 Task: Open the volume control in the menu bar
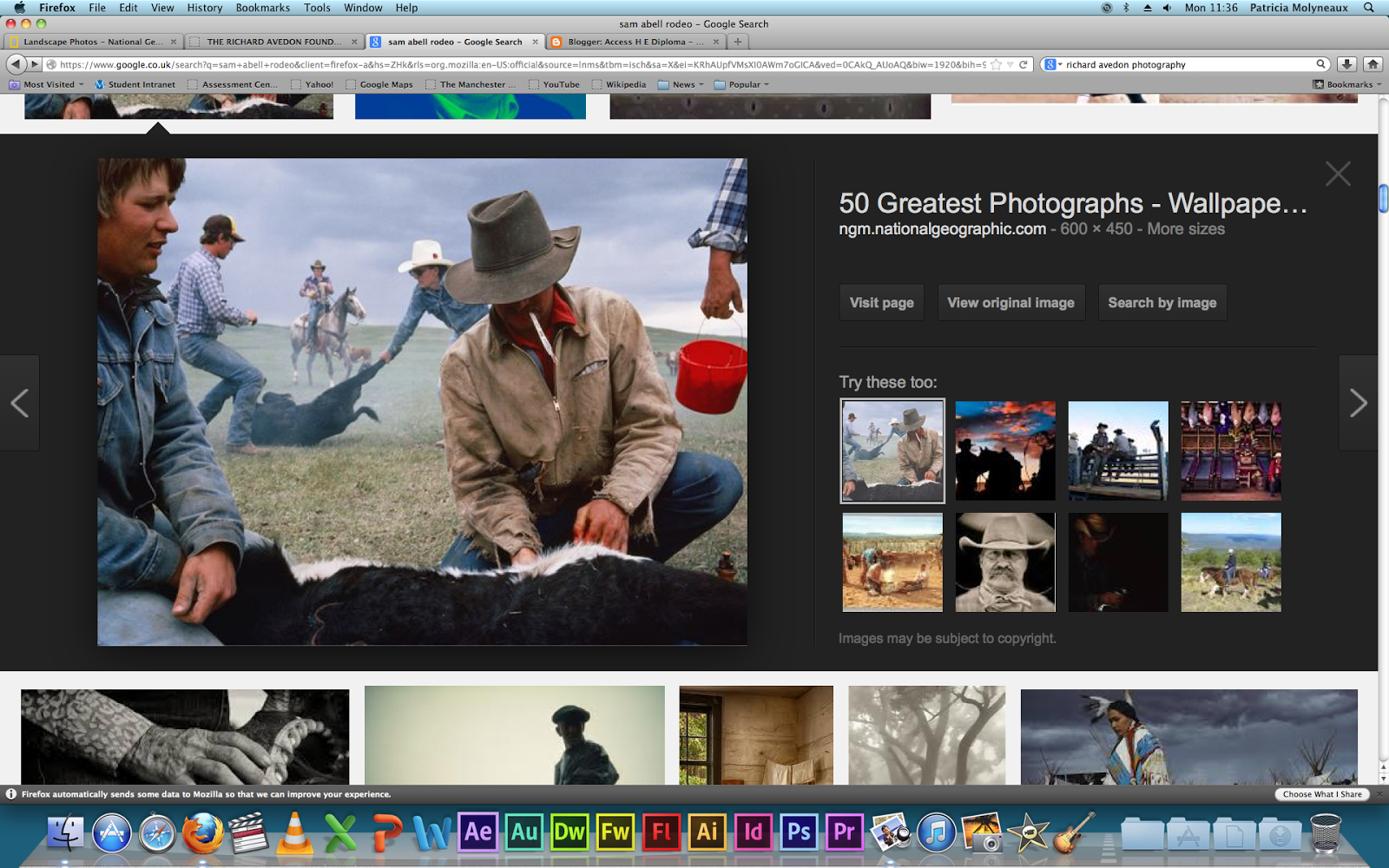tap(1167, 8)
